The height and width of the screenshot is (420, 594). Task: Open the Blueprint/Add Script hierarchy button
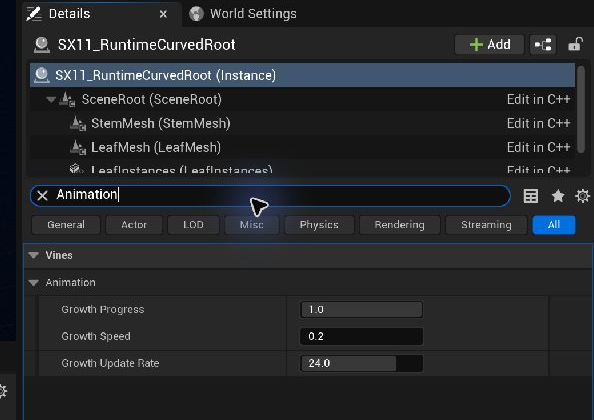543,45
